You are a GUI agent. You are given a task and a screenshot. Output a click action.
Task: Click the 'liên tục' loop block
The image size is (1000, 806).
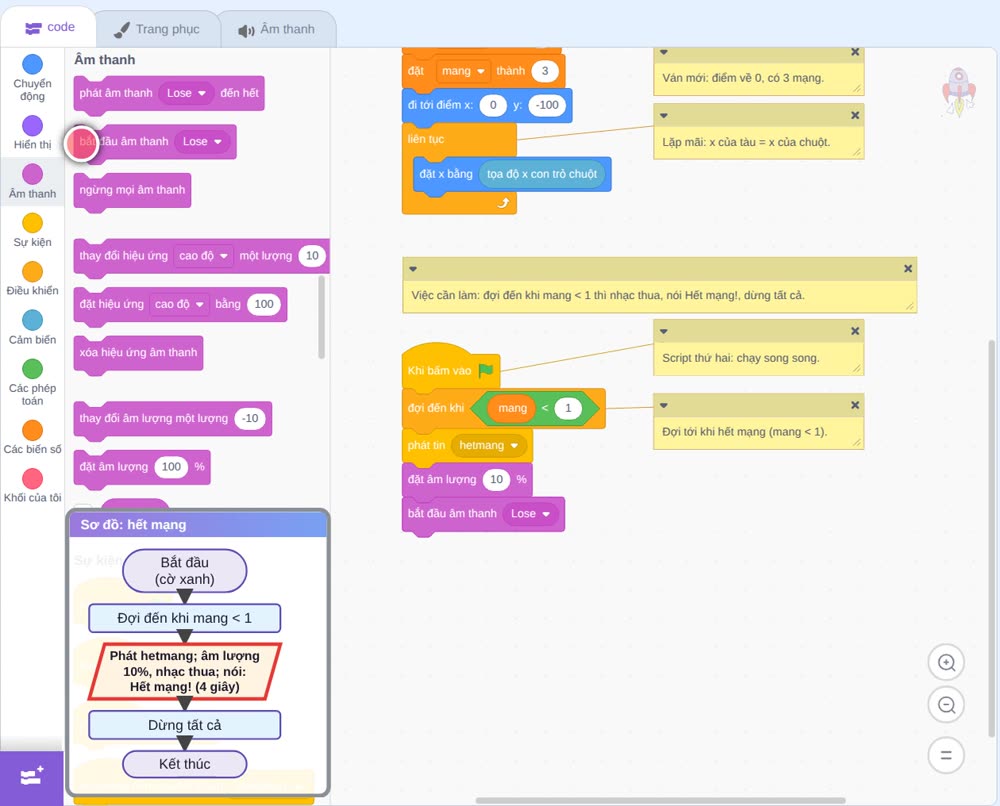click(x=427, y=140)
